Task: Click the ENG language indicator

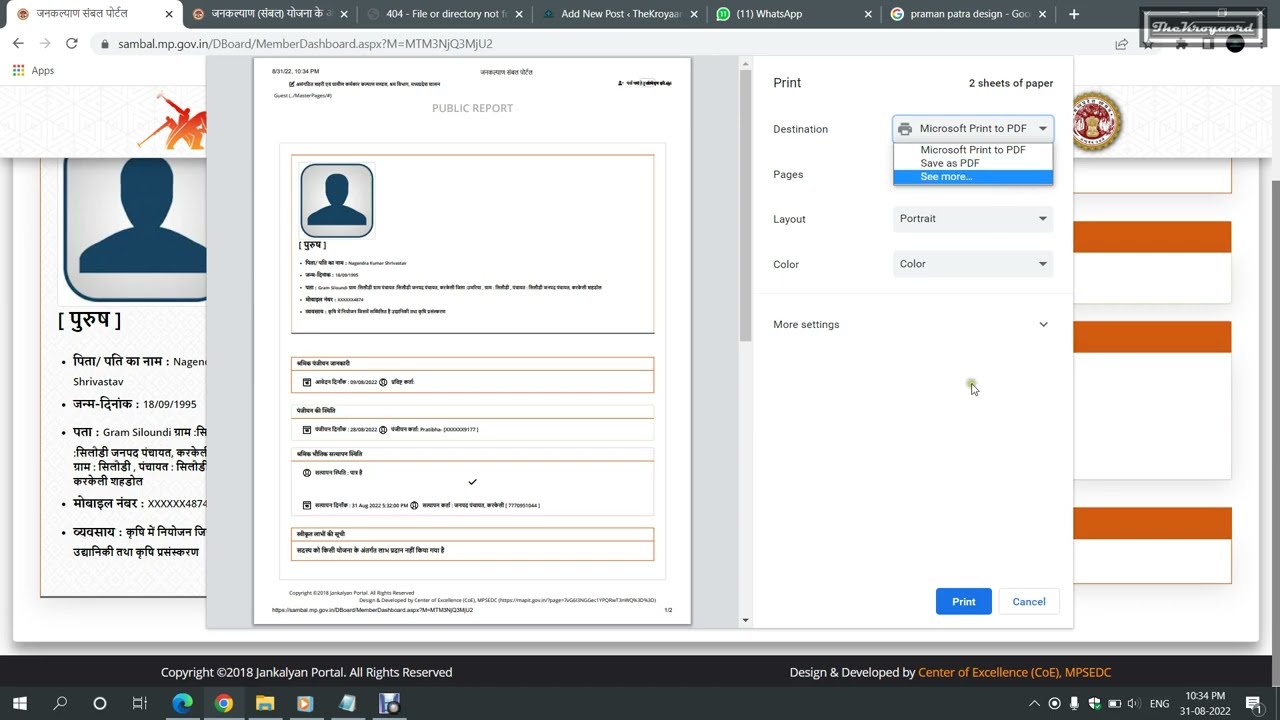Action: (1159, 704)
